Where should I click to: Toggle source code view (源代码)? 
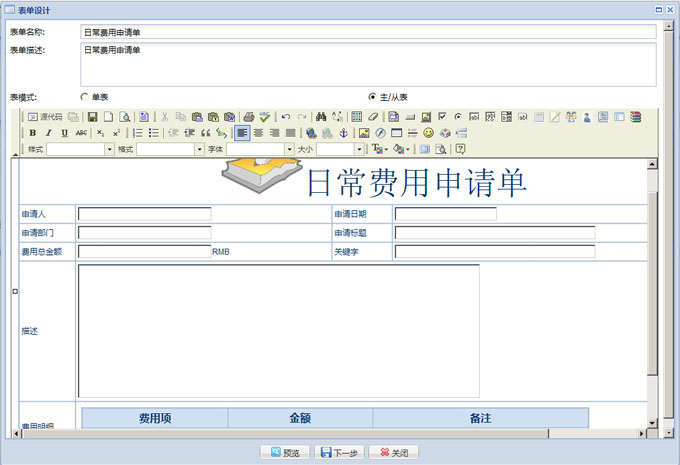45,117
